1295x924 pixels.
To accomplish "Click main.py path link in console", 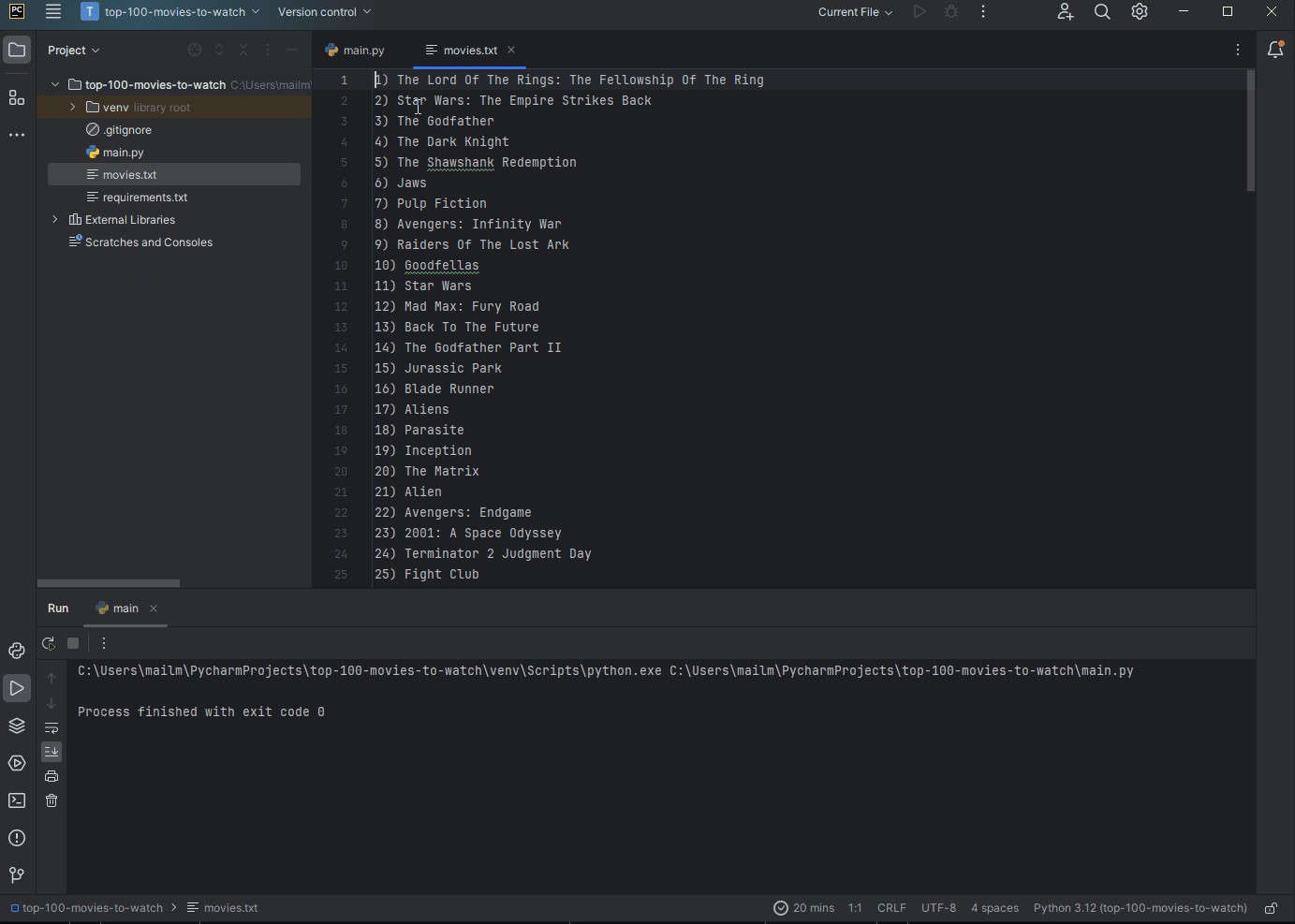I will click(x=902, y=672).
